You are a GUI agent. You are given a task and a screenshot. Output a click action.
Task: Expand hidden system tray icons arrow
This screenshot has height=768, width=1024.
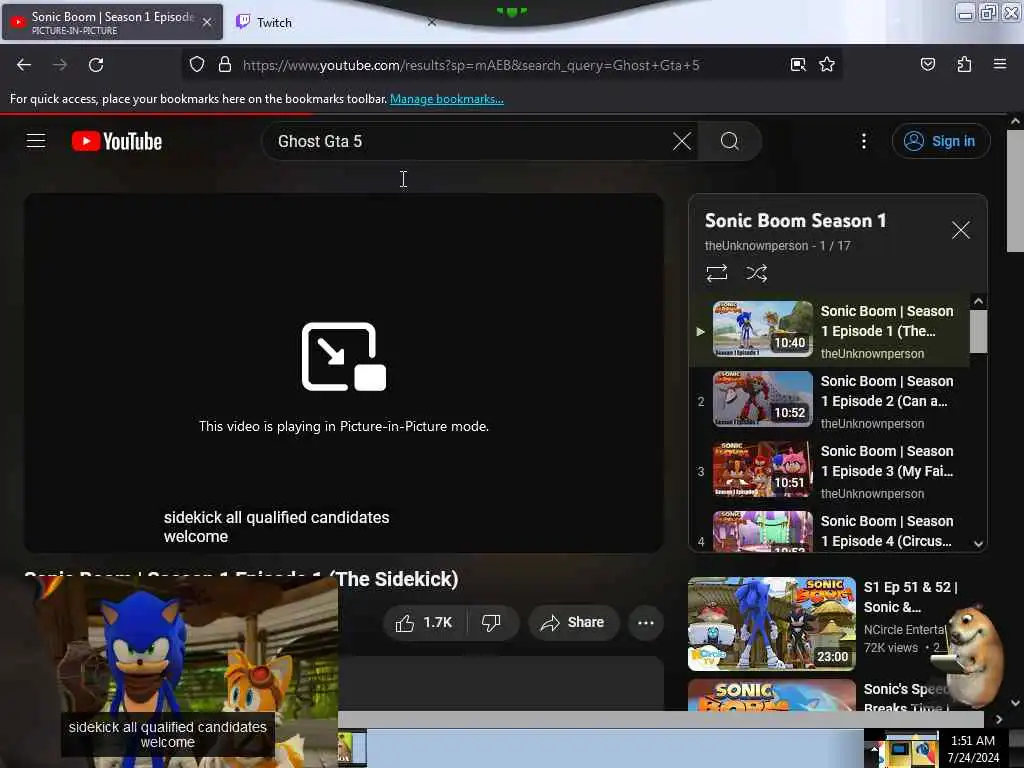(874, 749)
